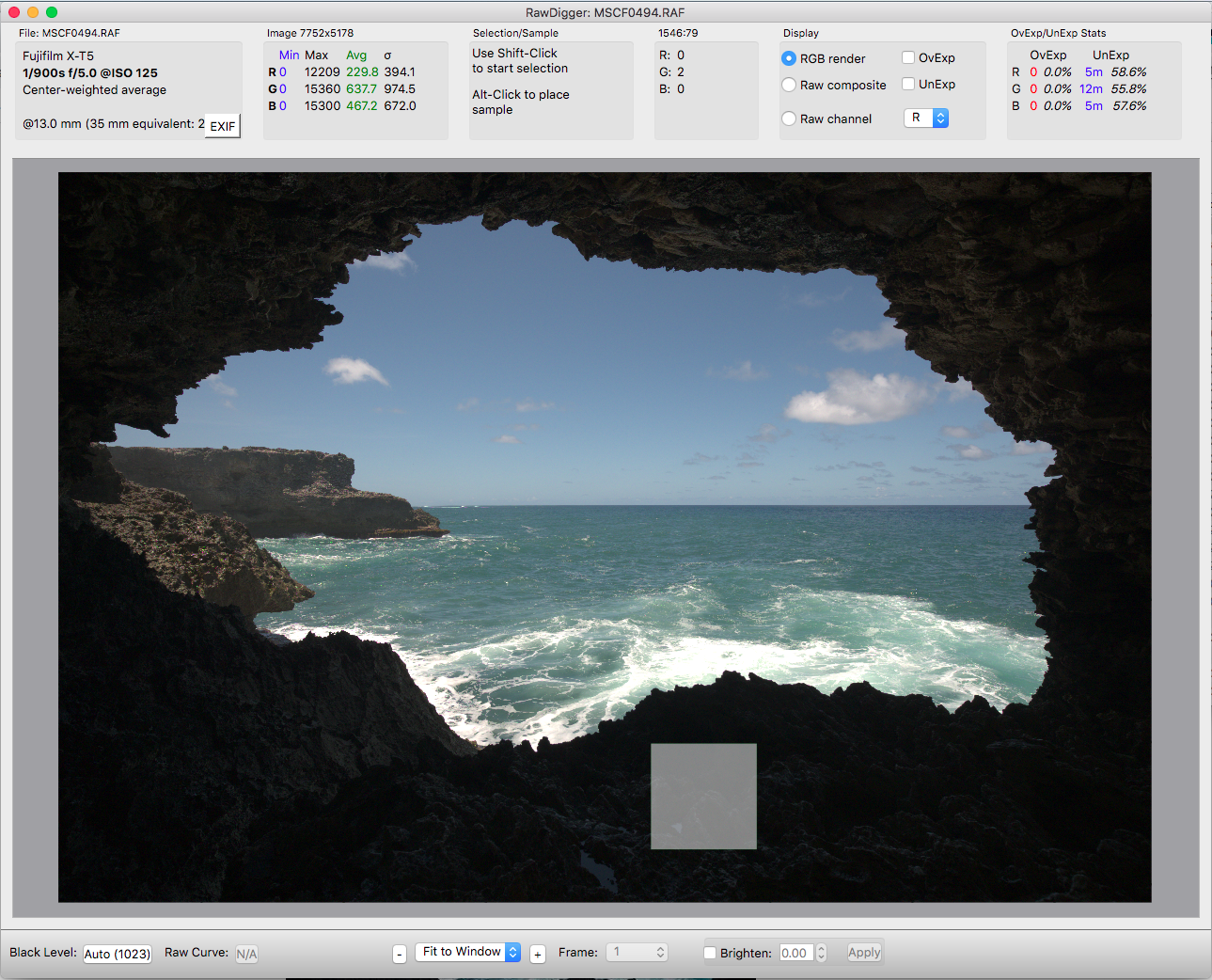The image size is (1212, 980).
Task: Select the RGB render display mode
Action: coord(789,58)
